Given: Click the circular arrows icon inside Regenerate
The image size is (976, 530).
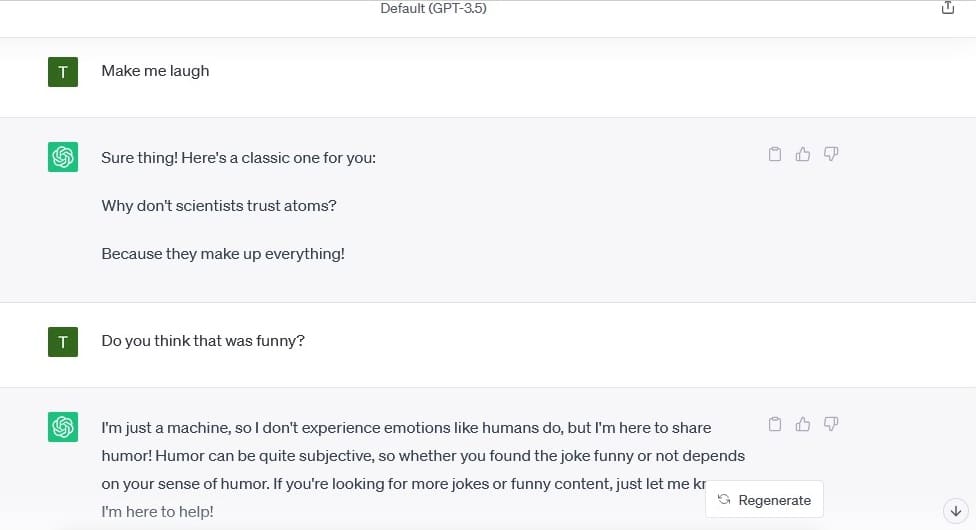Looking at the screenshot, I should (724, 499).
